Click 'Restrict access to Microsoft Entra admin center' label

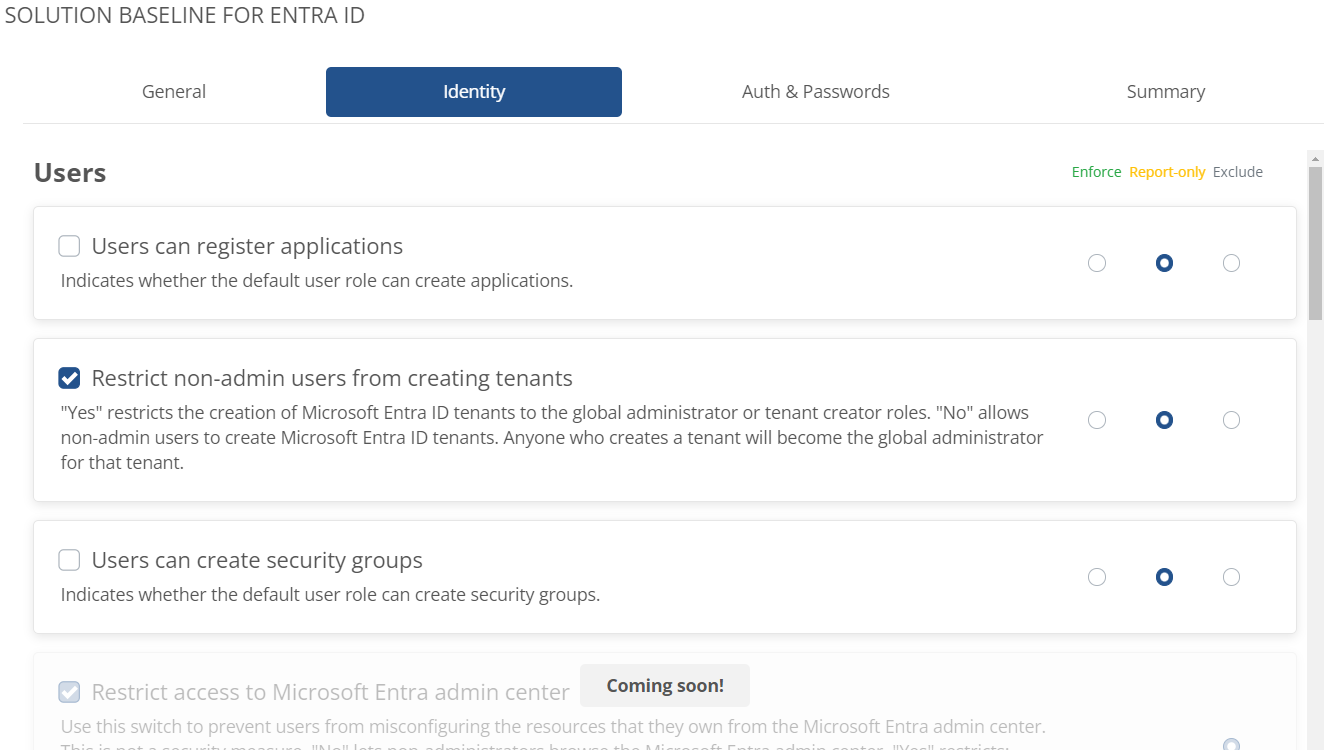click(331, 692)
